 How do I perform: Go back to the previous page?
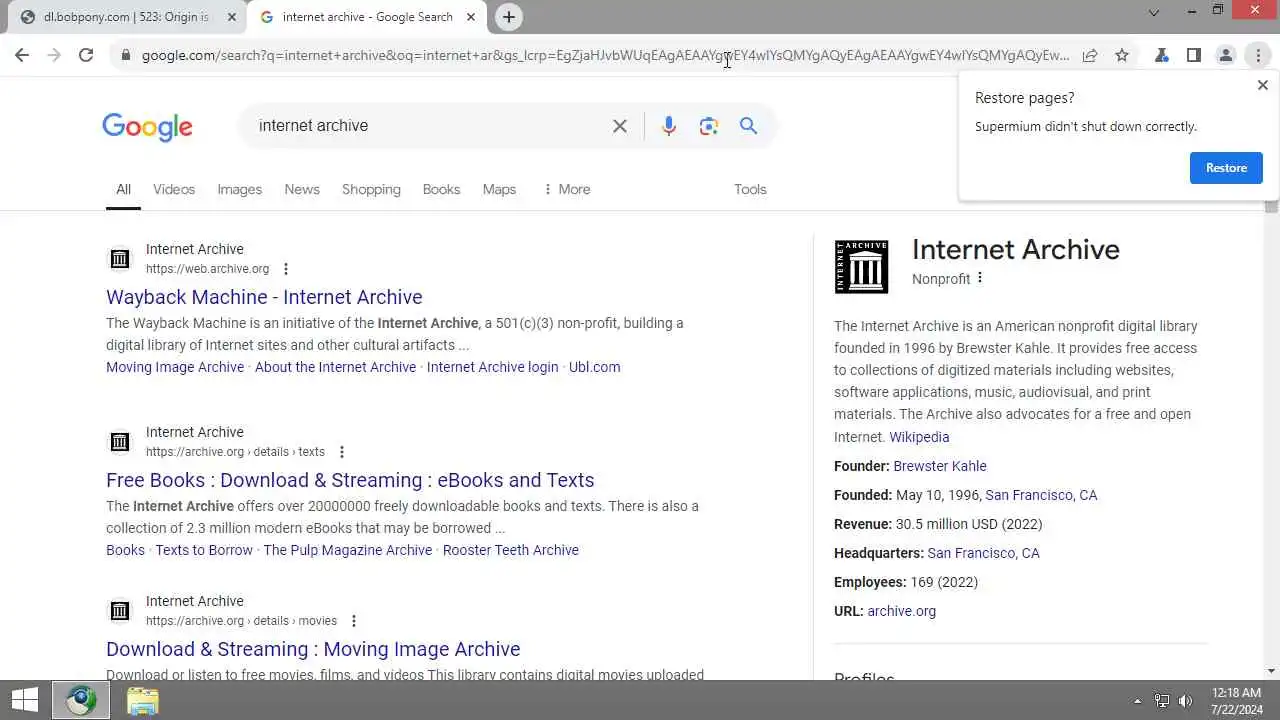point(22,55)
